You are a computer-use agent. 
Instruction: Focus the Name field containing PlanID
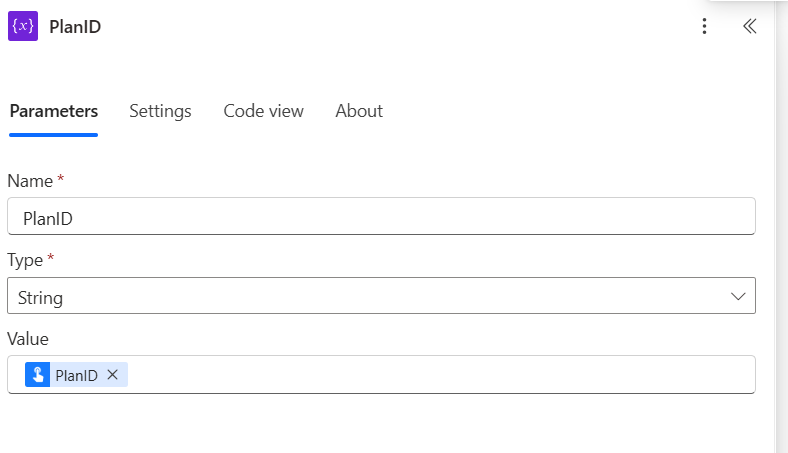[x=380, y=216]
